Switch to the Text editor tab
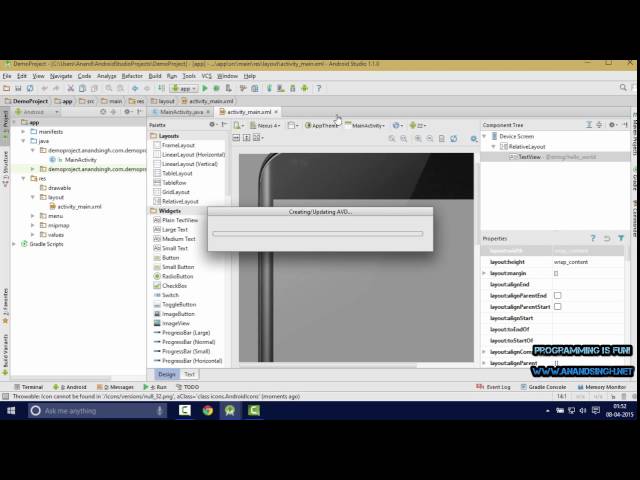 189,374
